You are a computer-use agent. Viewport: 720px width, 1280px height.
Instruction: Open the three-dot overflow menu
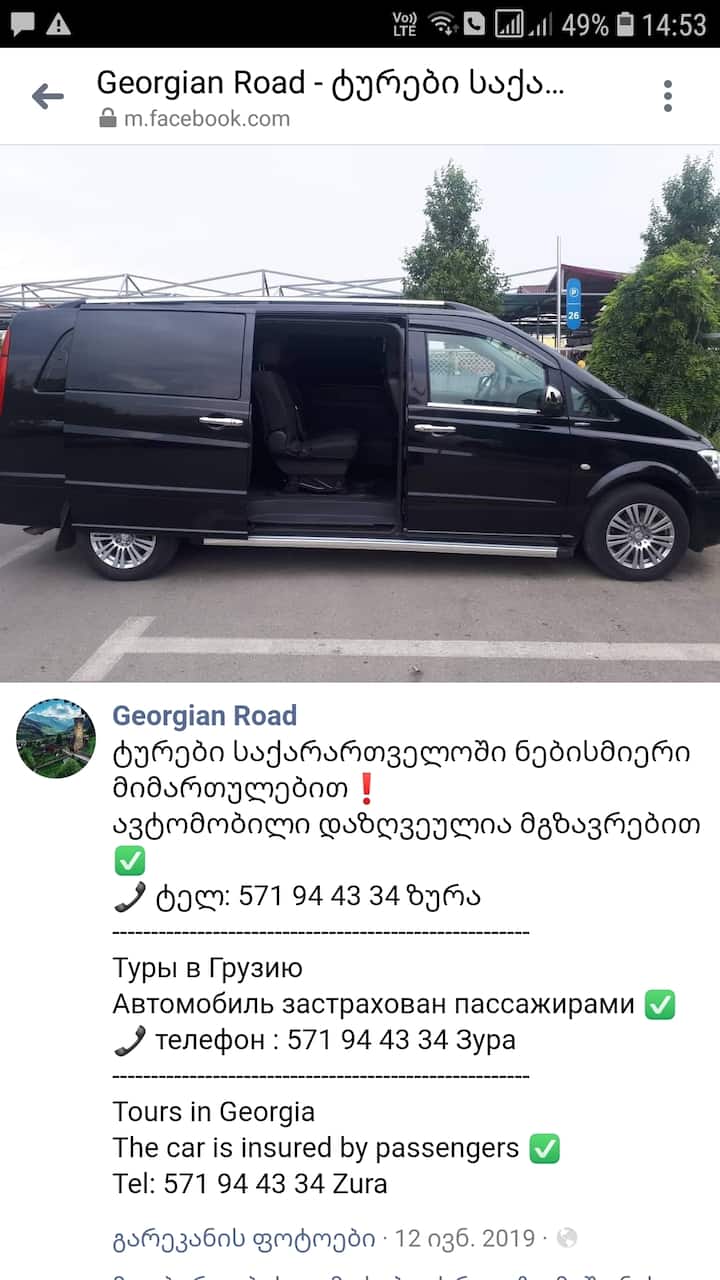[x=668, y=97]
